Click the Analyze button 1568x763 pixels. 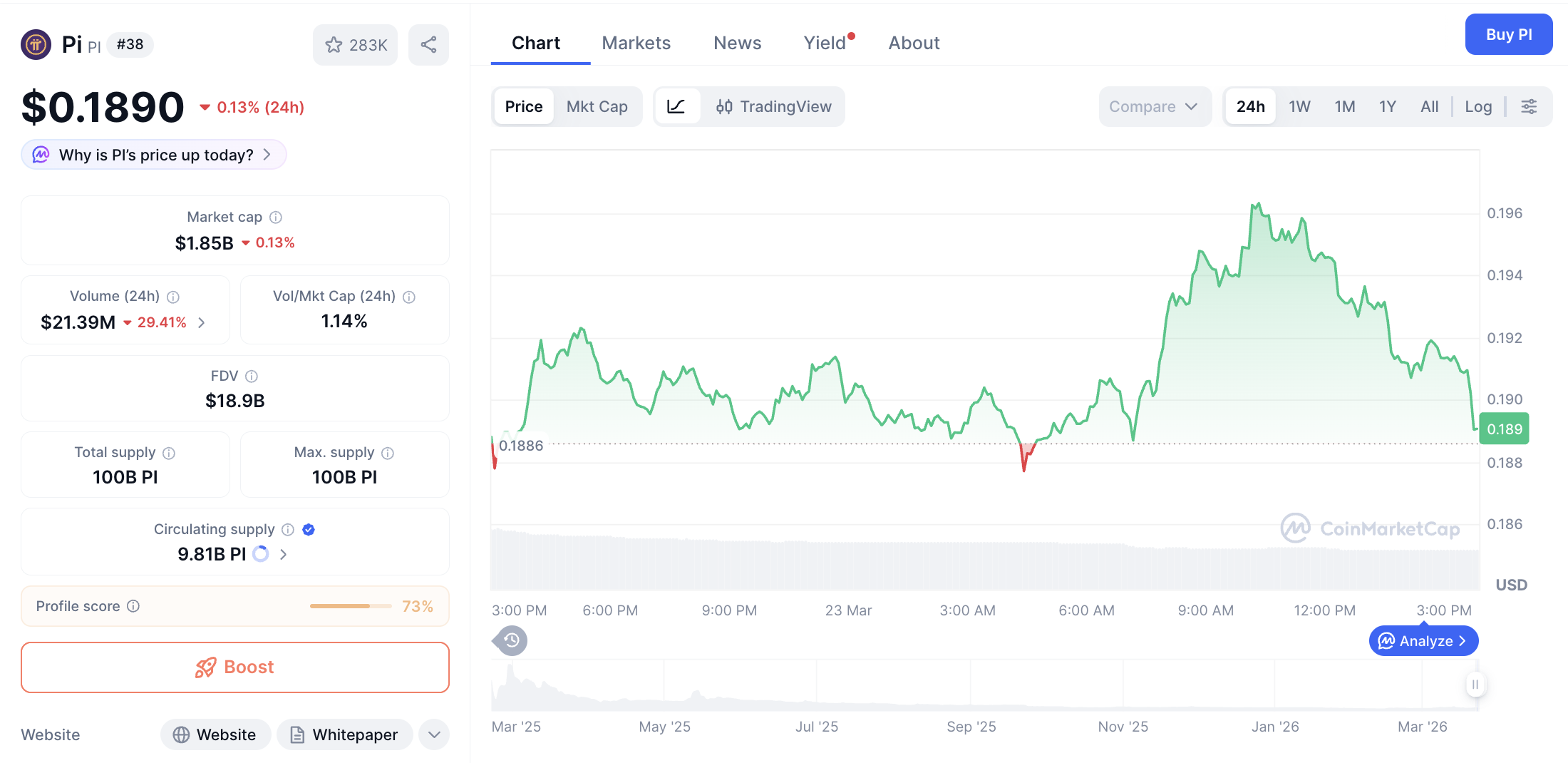click(x=1423, y=641)
